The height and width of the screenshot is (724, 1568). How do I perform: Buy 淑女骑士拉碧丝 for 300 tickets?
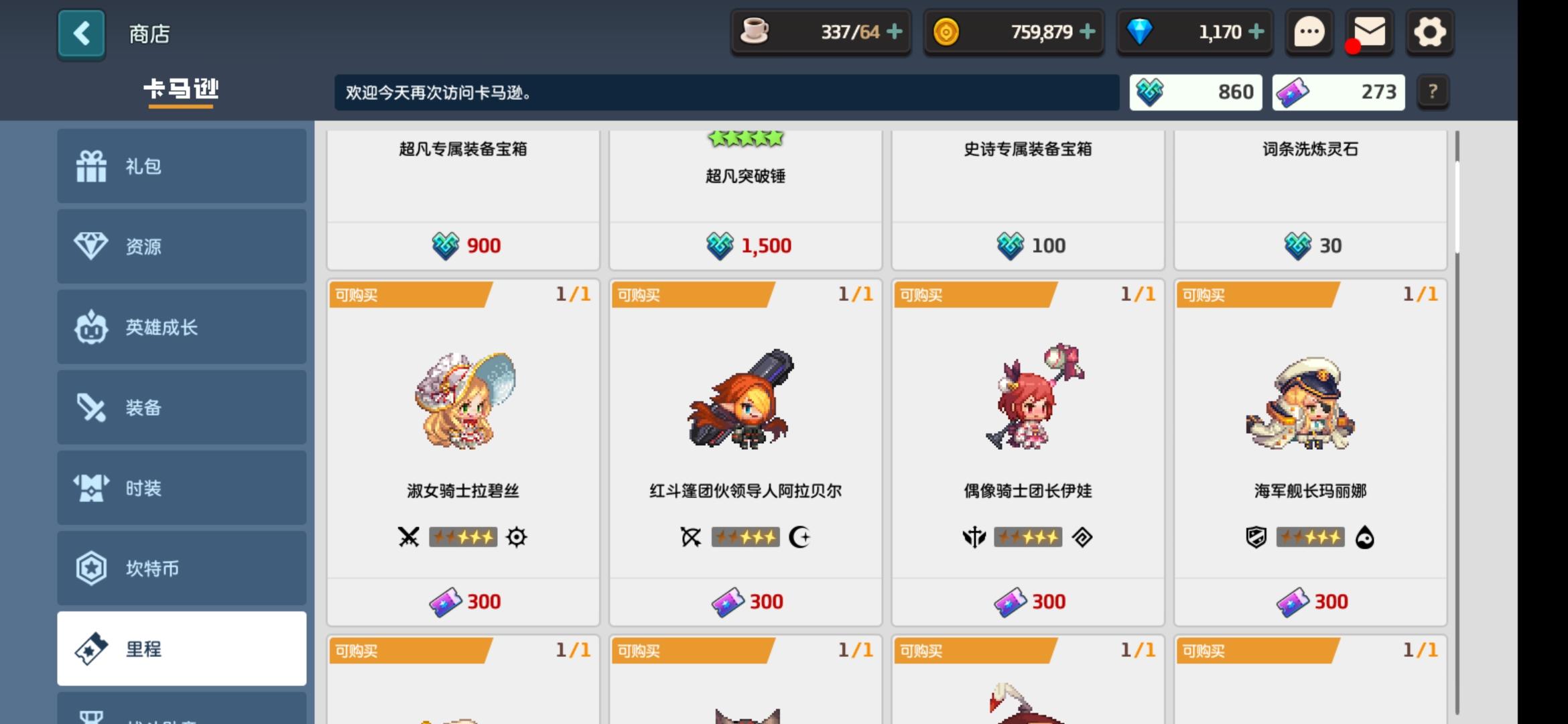pos(463,602)
